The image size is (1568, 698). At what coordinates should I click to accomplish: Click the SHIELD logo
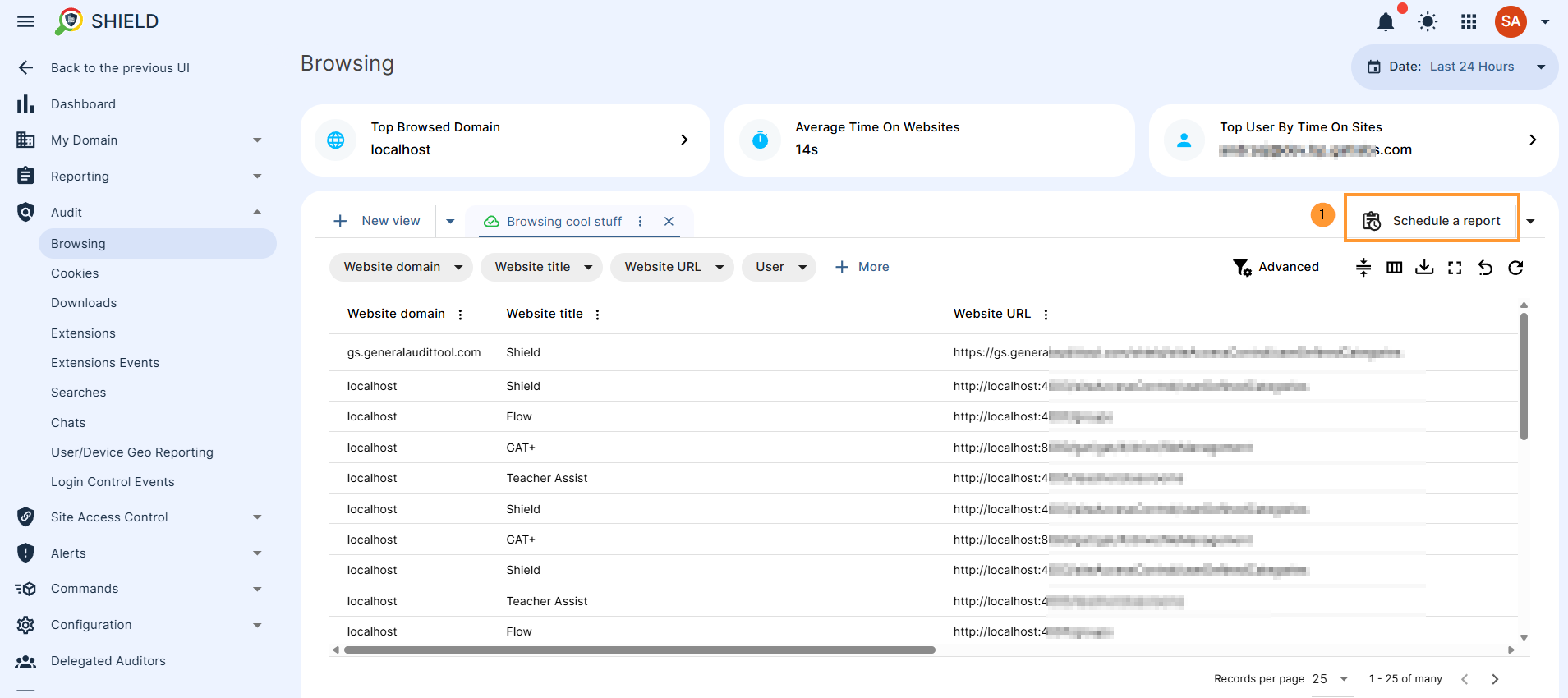click(x=107, y=21)
